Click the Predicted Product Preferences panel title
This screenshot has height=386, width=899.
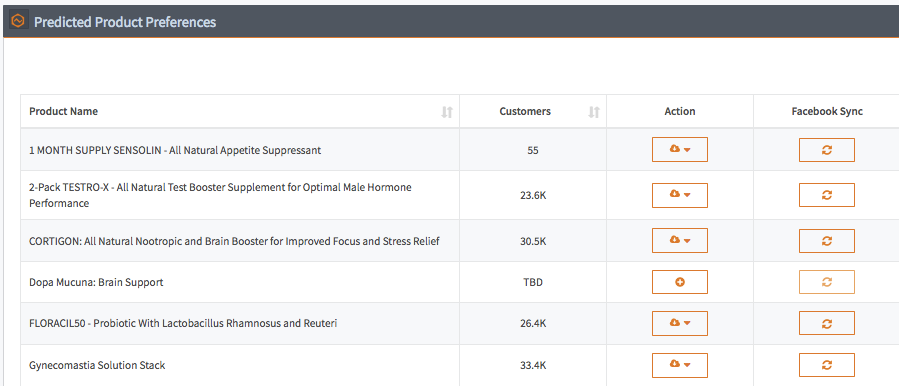click(125, 22)
